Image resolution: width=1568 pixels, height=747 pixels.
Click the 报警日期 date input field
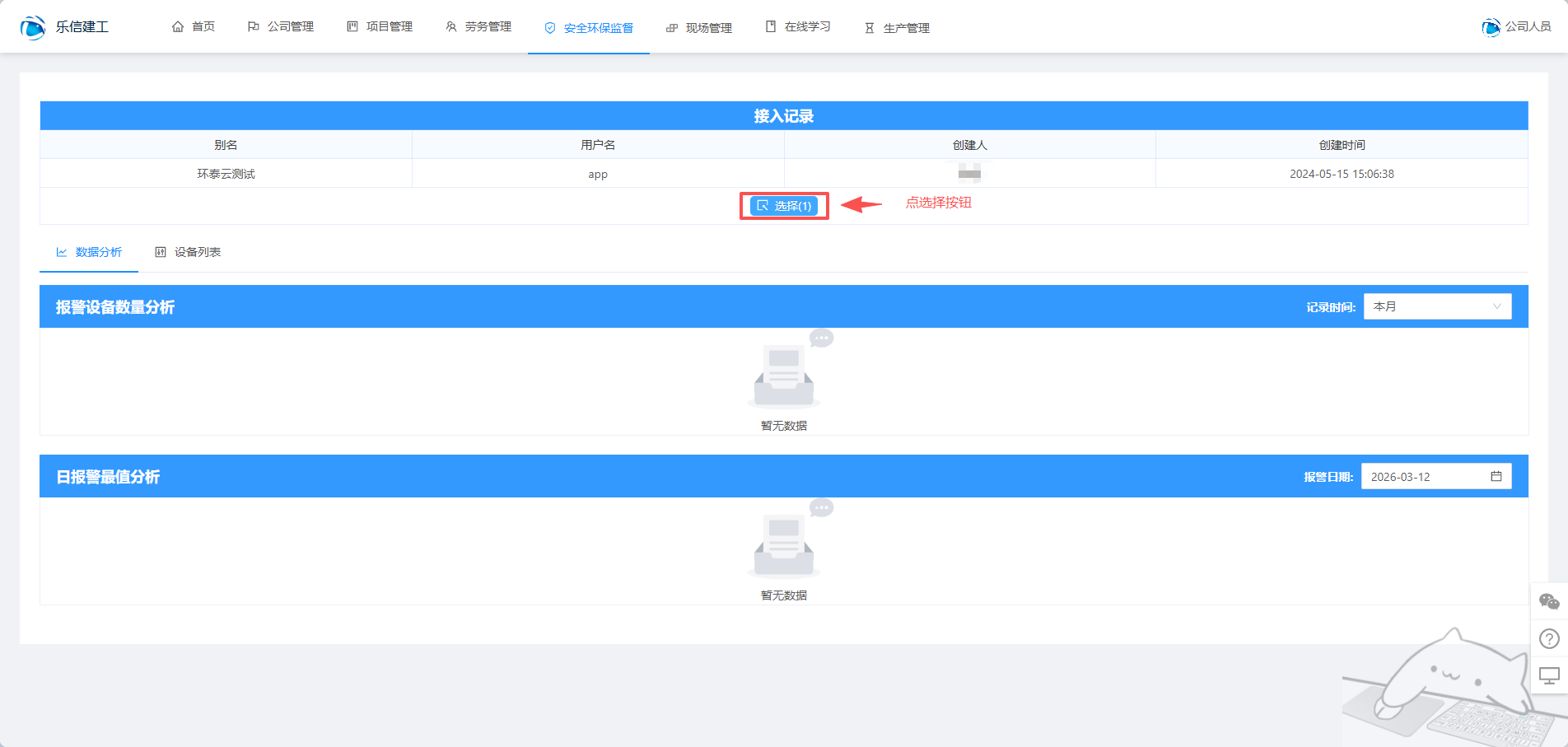click(1425, 477)
